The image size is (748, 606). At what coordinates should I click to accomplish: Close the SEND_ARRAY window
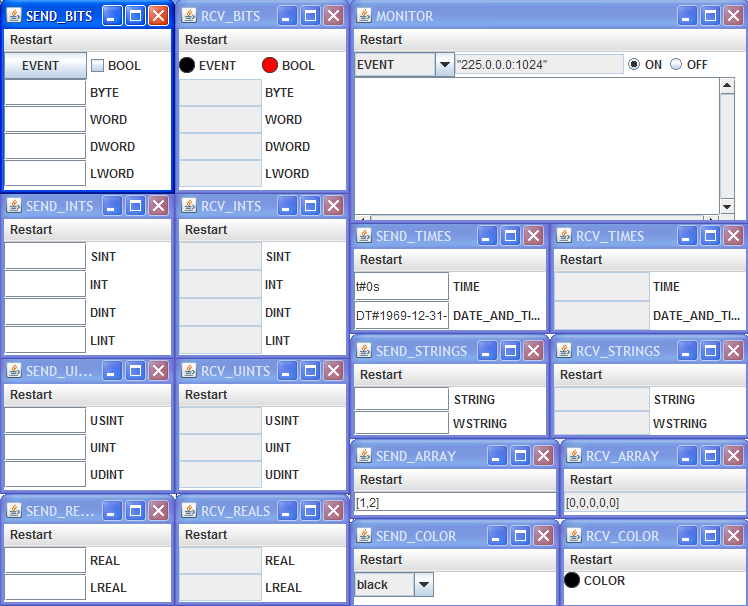pos(543,456)
